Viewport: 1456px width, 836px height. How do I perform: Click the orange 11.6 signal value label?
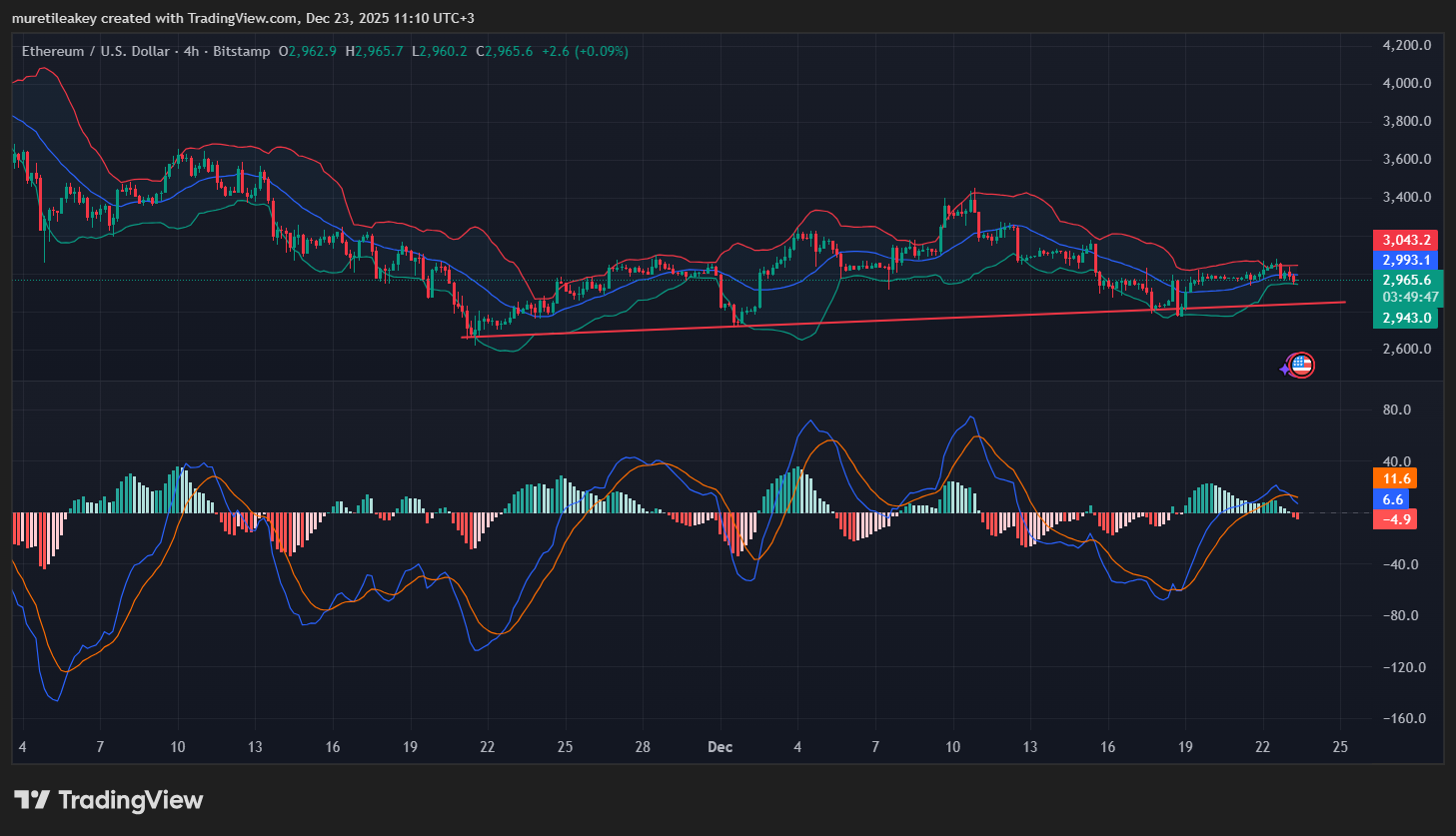[1394, 478]
